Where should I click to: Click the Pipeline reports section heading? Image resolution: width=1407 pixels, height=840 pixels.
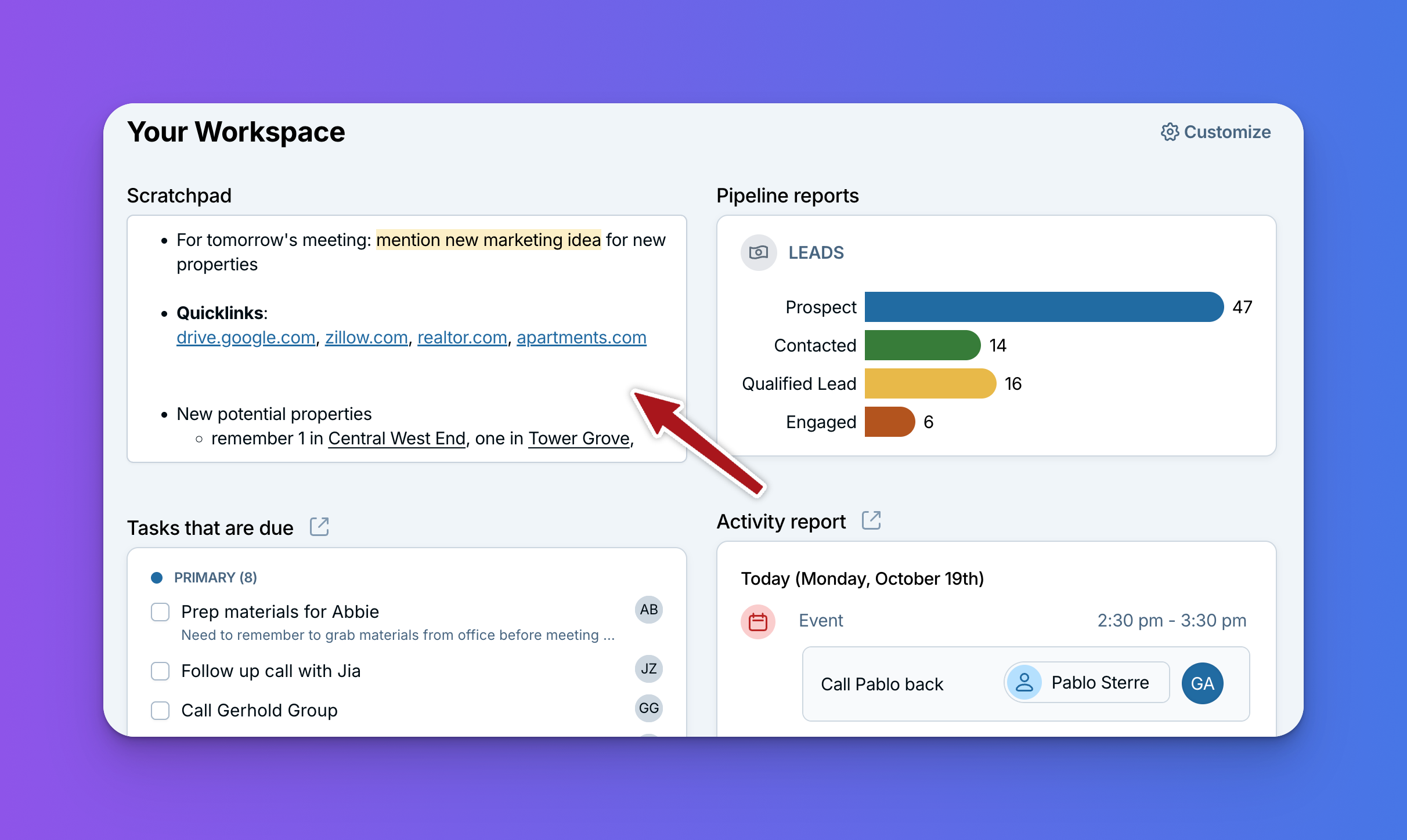click(x=787, y=195)
